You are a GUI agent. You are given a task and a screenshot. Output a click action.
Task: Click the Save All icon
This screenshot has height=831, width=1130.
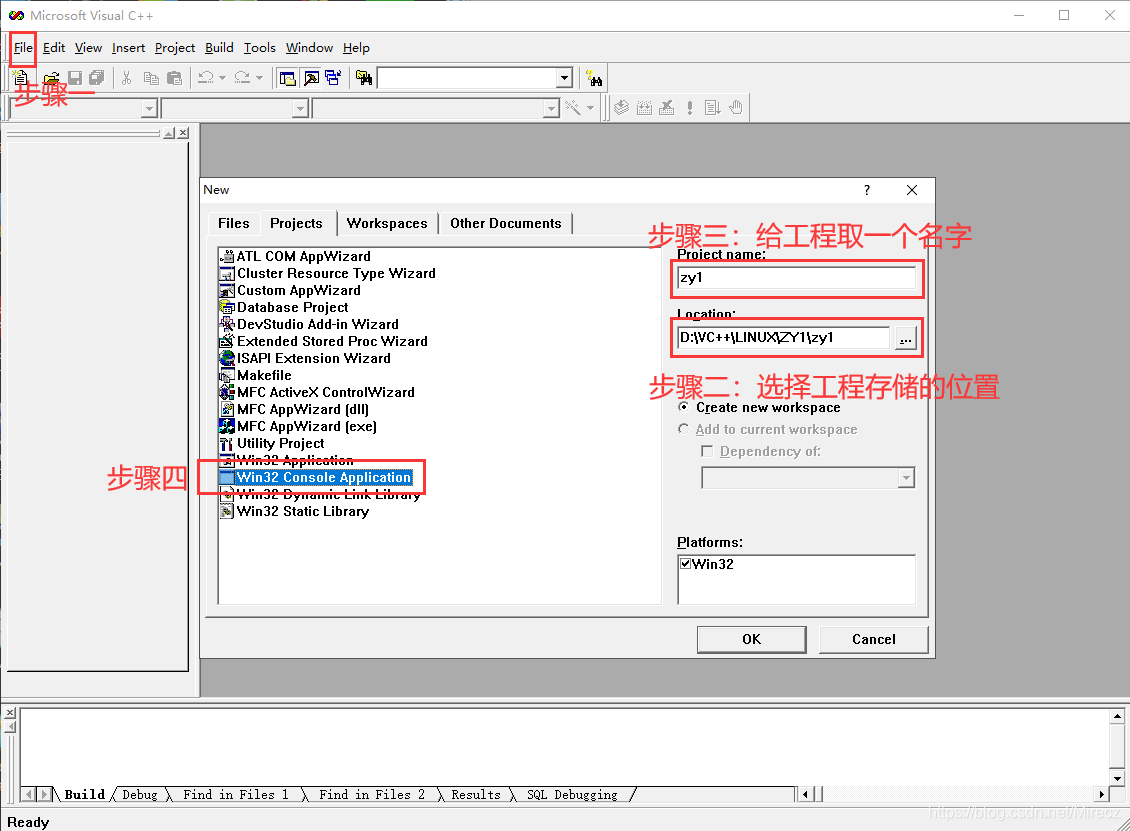click(x=96, y=78)
